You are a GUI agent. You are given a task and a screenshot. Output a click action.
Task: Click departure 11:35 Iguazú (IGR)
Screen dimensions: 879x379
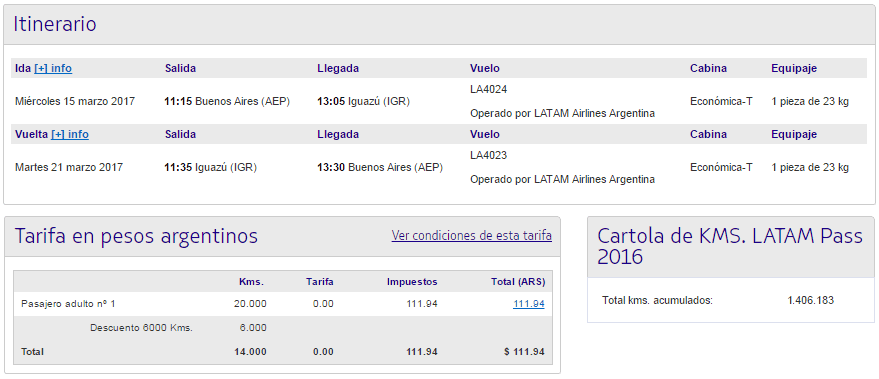210,168
